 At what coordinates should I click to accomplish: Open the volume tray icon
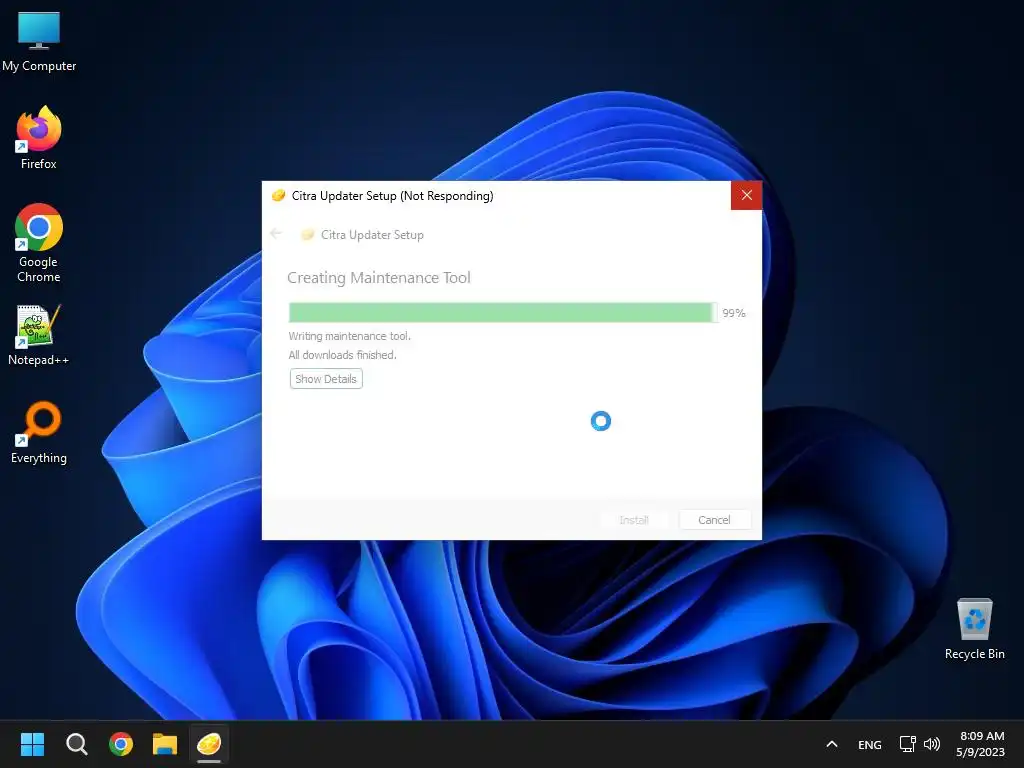point(932,744)
